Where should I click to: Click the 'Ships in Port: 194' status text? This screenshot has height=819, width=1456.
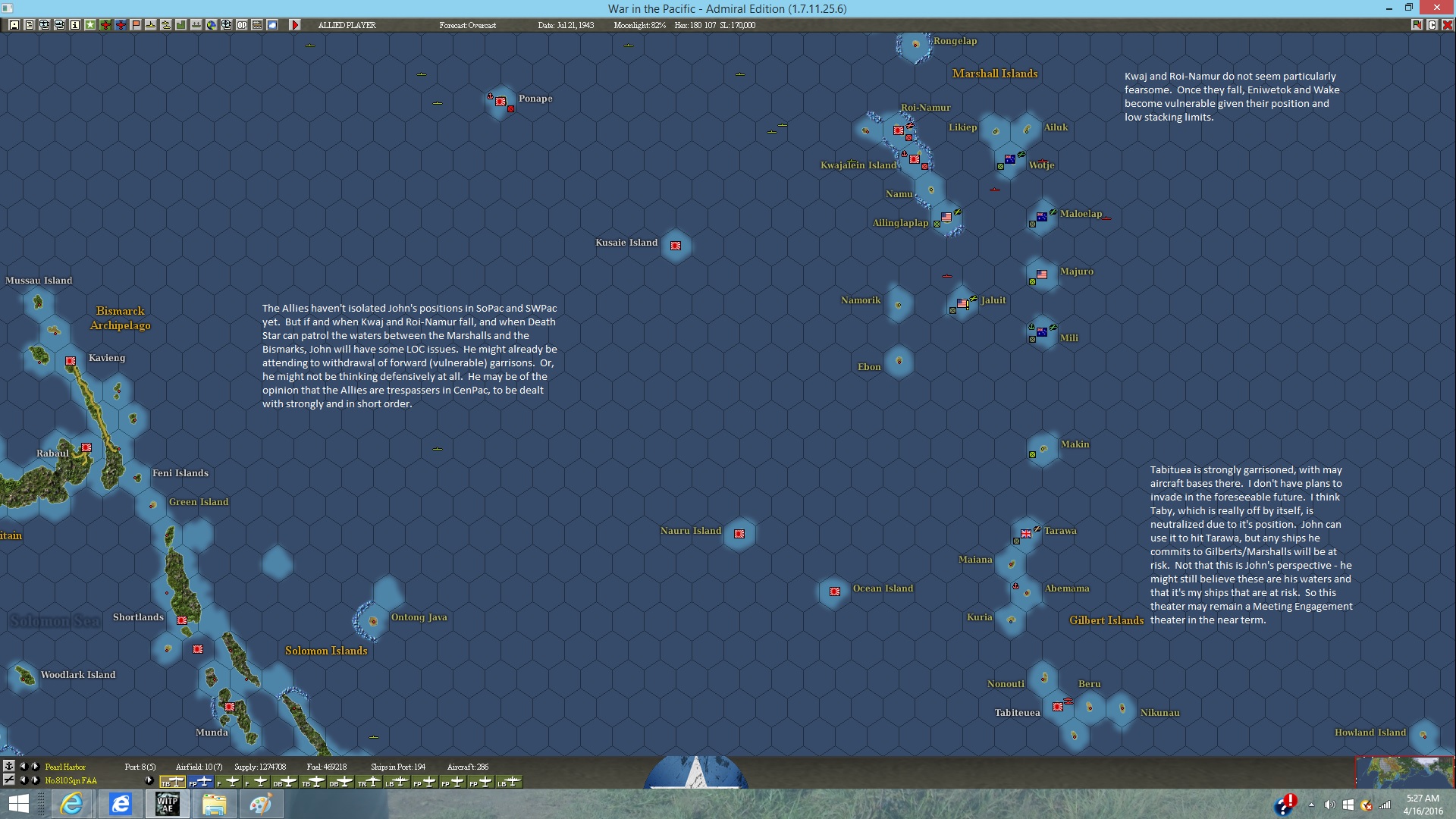(x=398, y=767)
